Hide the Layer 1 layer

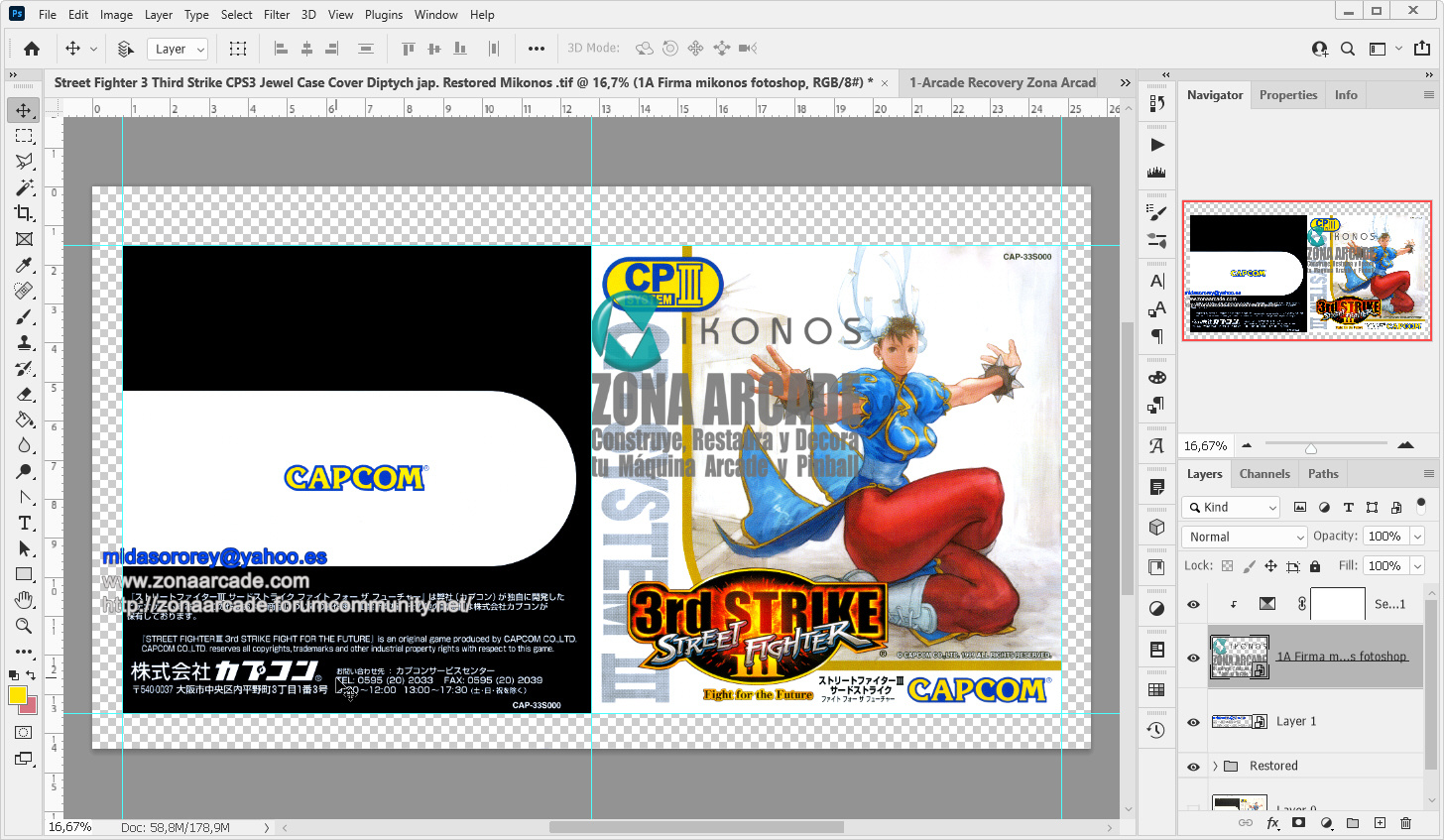pyautogui.click(x=1193, y=721)
